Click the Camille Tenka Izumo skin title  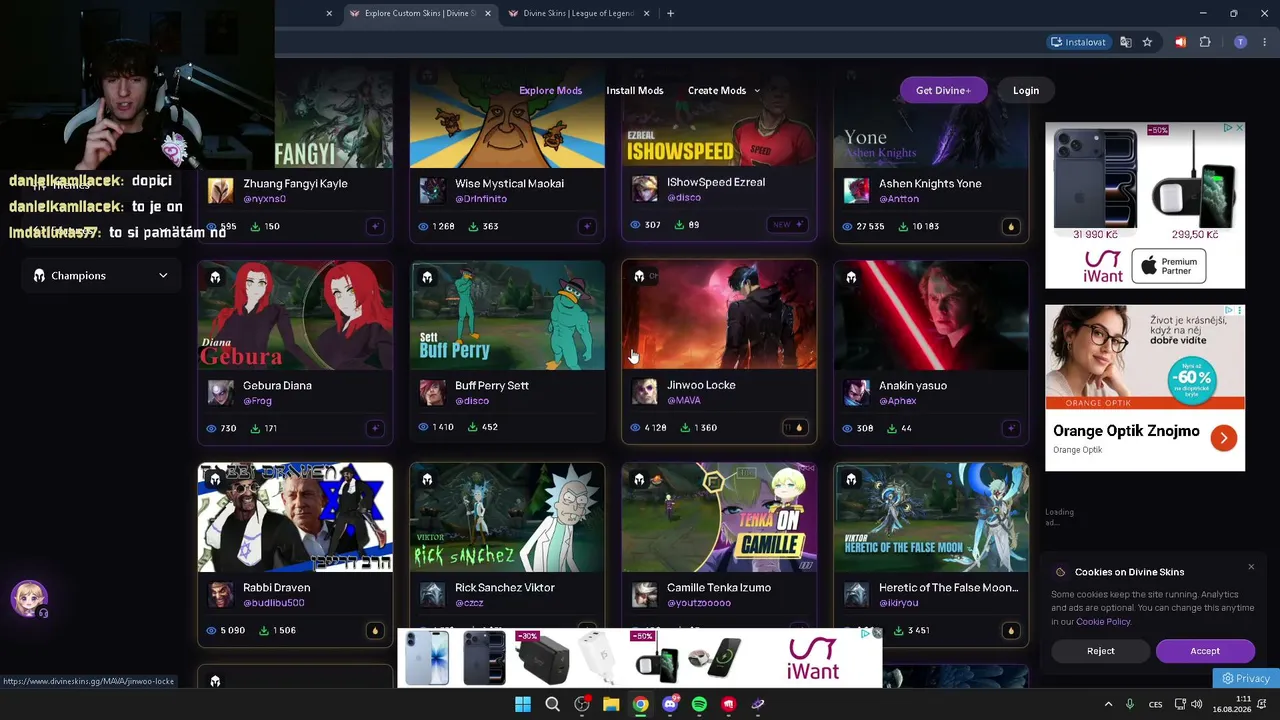719,587
